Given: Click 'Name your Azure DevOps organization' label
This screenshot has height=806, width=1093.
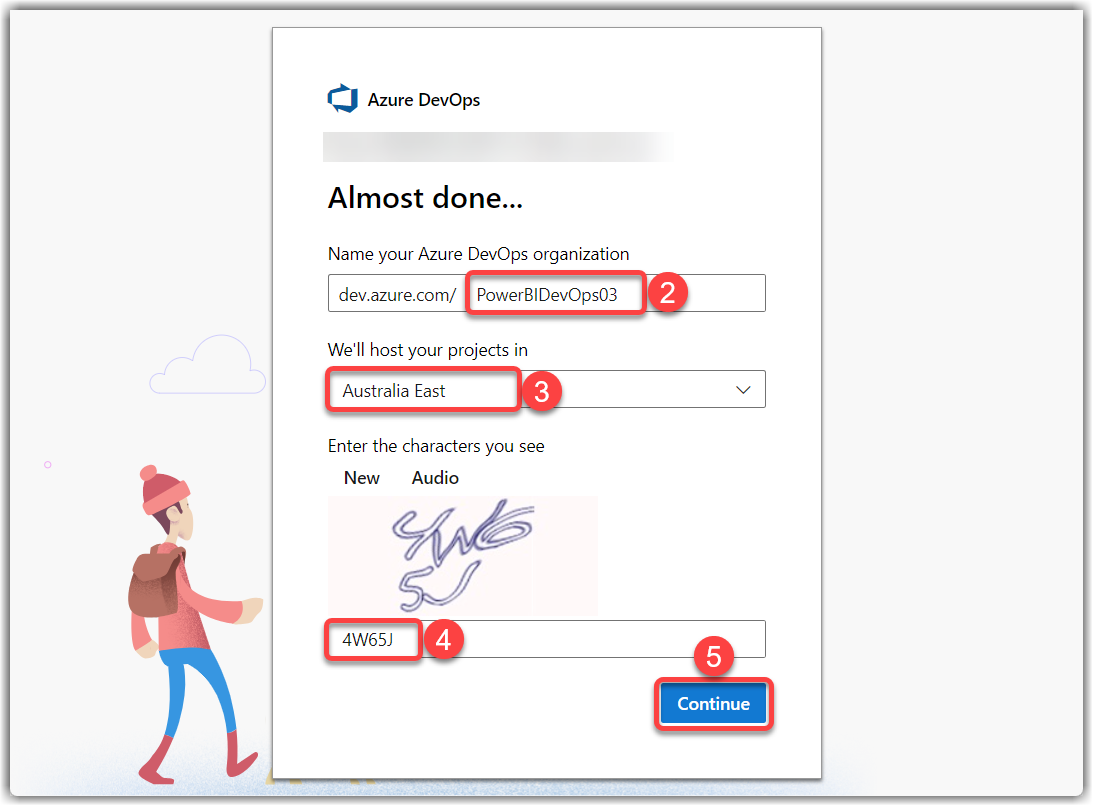Looking at the screenshot, I should [478, 254].
